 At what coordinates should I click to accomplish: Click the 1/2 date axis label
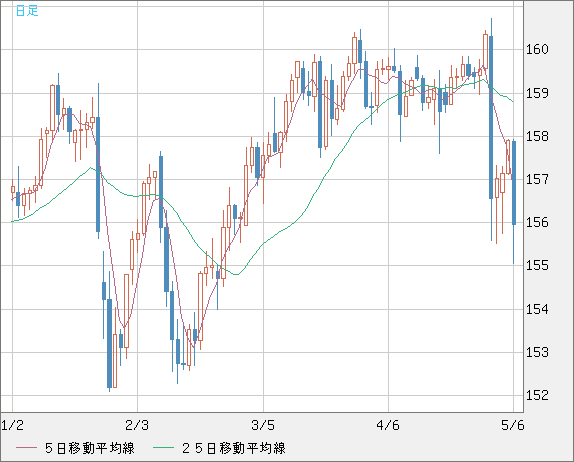click(x=13, y=425)
